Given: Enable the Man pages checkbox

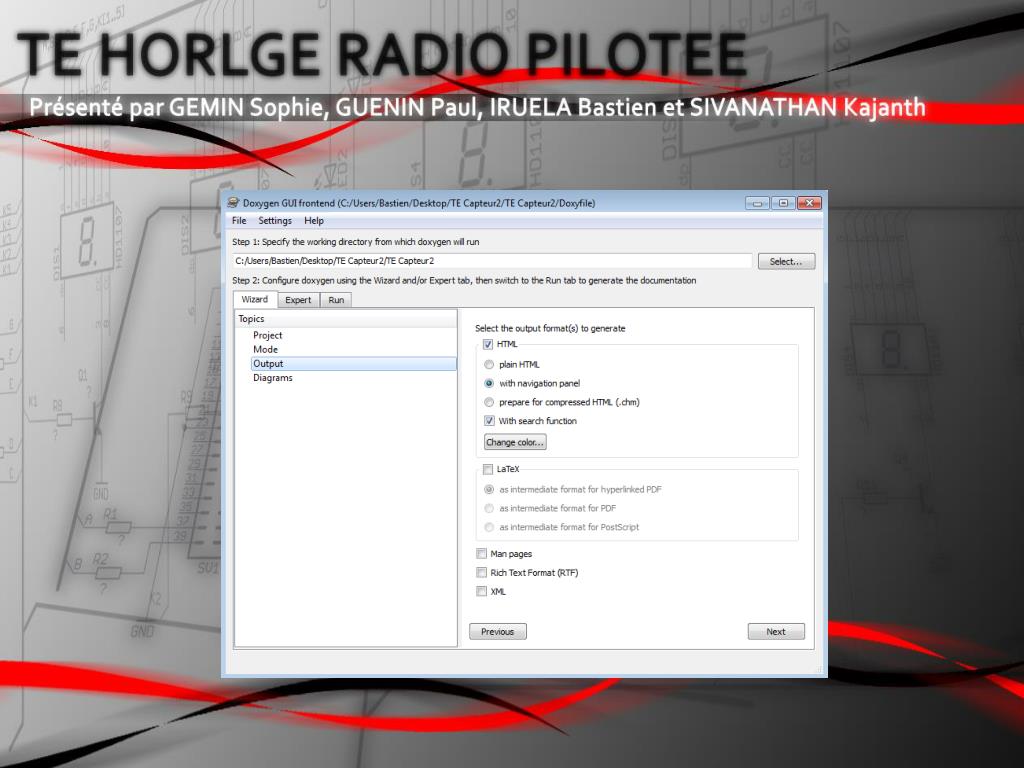Looking at the screenshot, I should coord(482,554).
